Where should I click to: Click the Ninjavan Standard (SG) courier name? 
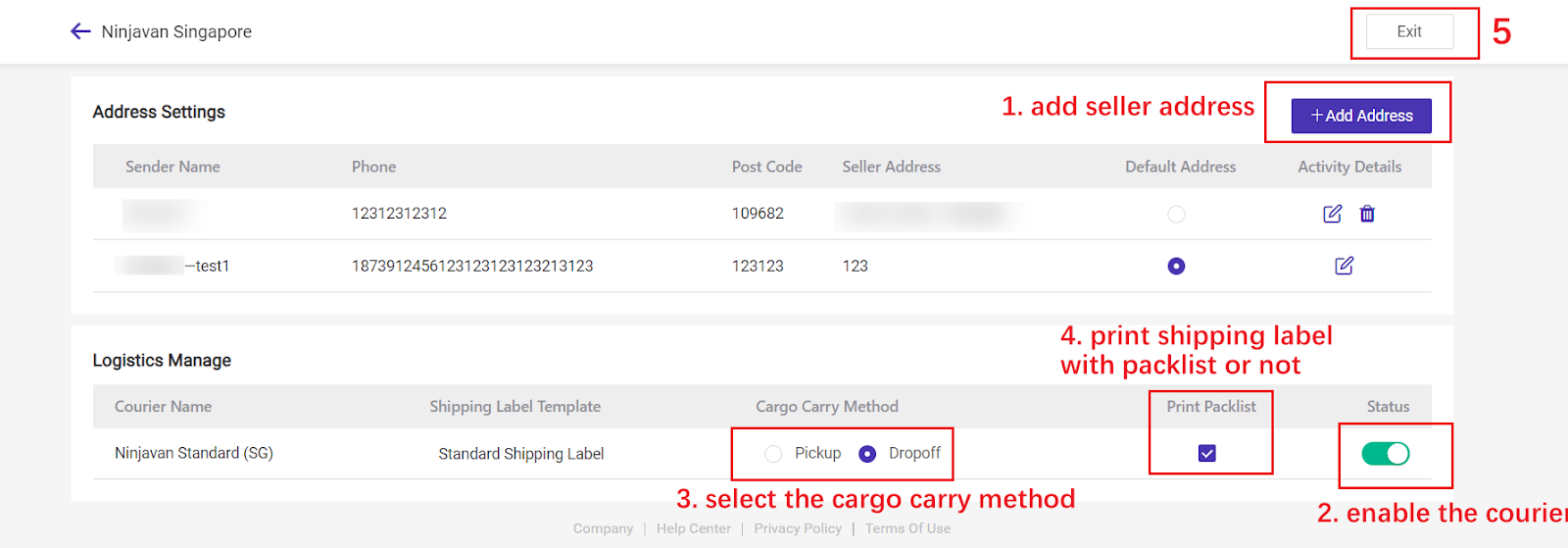(194, 453)
